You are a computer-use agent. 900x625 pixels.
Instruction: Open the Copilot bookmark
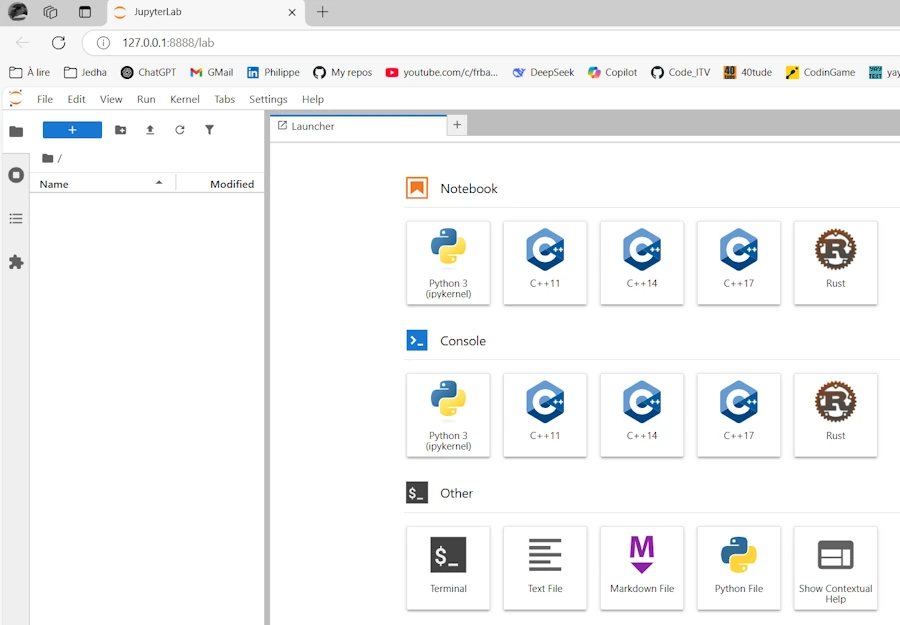tap(612, 72)
